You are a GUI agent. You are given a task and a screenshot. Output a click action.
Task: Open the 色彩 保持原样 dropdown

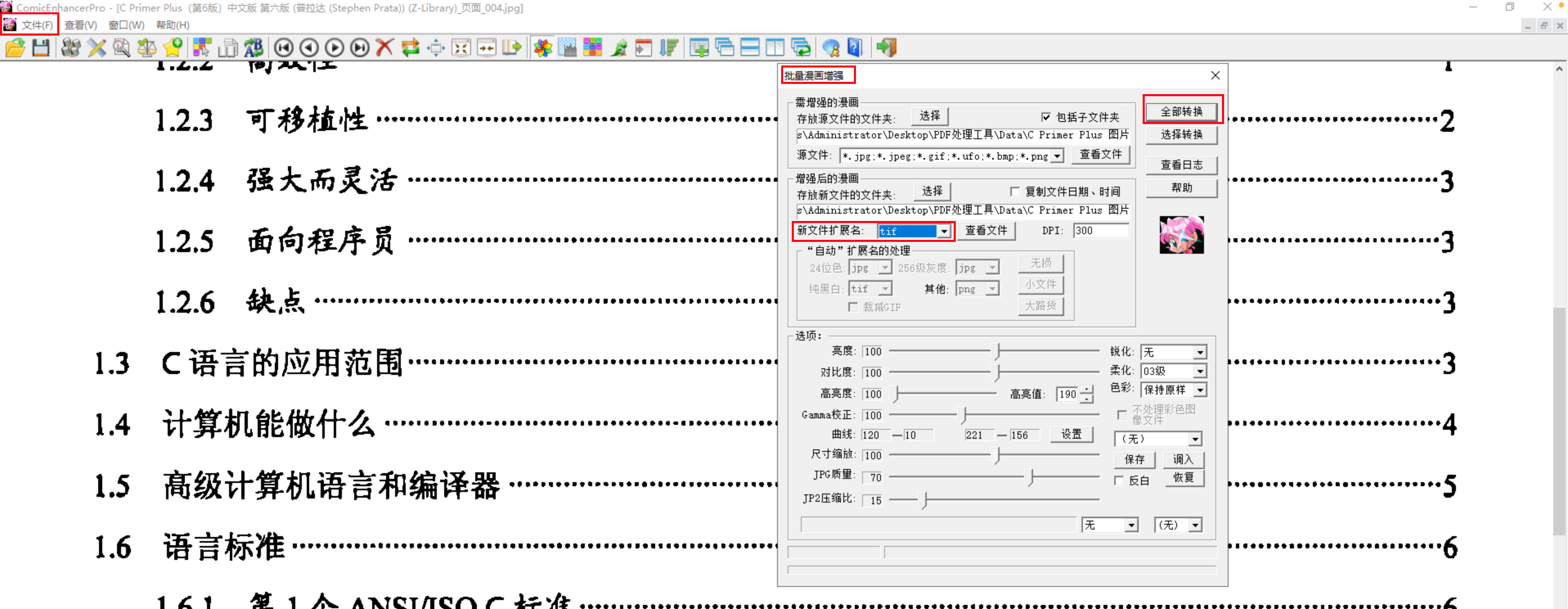(1199, 390)
